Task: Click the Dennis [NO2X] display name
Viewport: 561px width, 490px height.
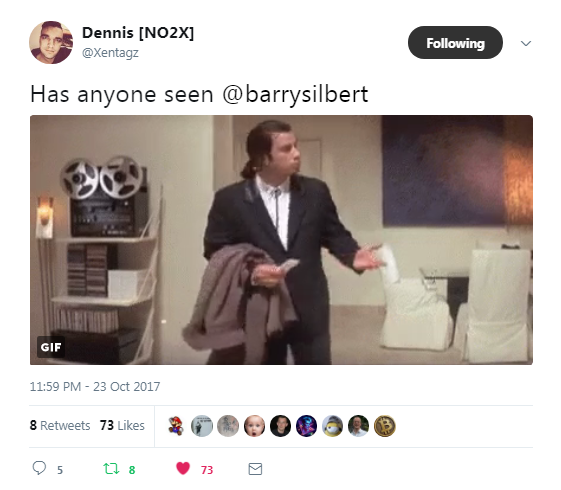Action: pos(138,33)
